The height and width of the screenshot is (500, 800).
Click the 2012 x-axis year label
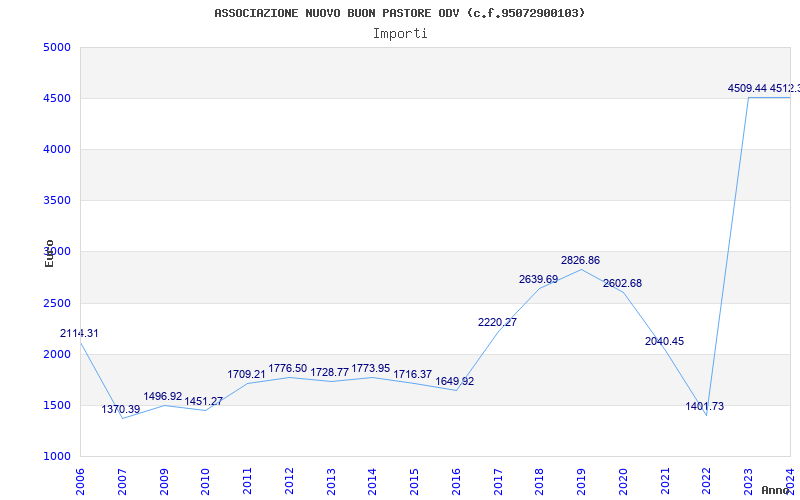(x=289, y=481)
